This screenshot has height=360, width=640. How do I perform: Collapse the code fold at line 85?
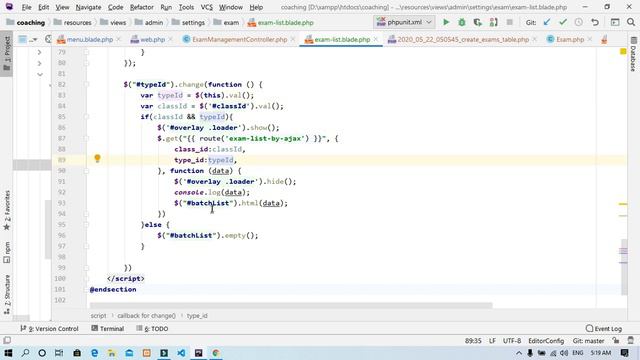click(86, 117)
